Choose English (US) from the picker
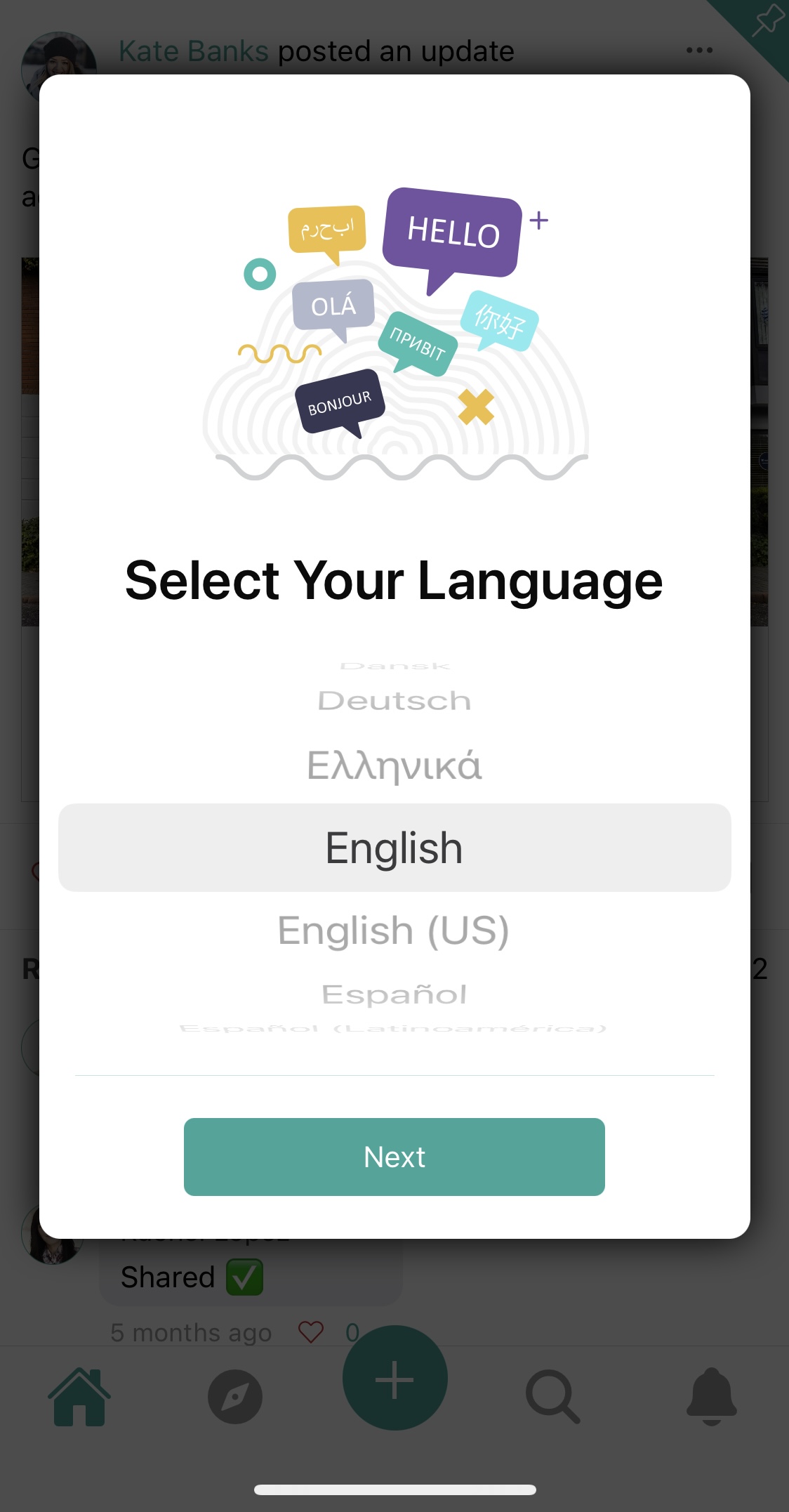The width and height of the screenshot is (789, 1512). [x=394, y=931]
